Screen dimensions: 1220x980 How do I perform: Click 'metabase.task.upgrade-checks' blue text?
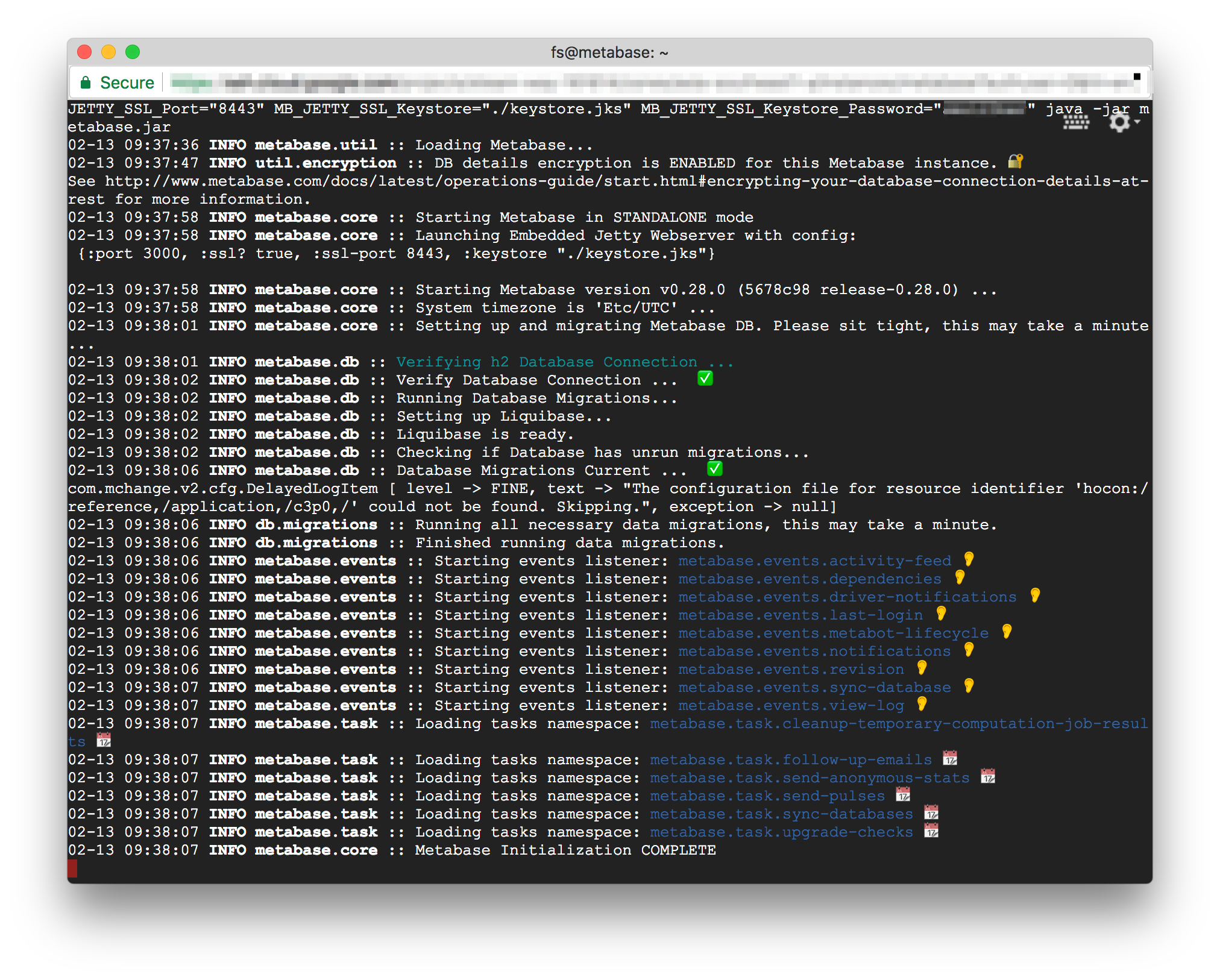coord(782,832)
